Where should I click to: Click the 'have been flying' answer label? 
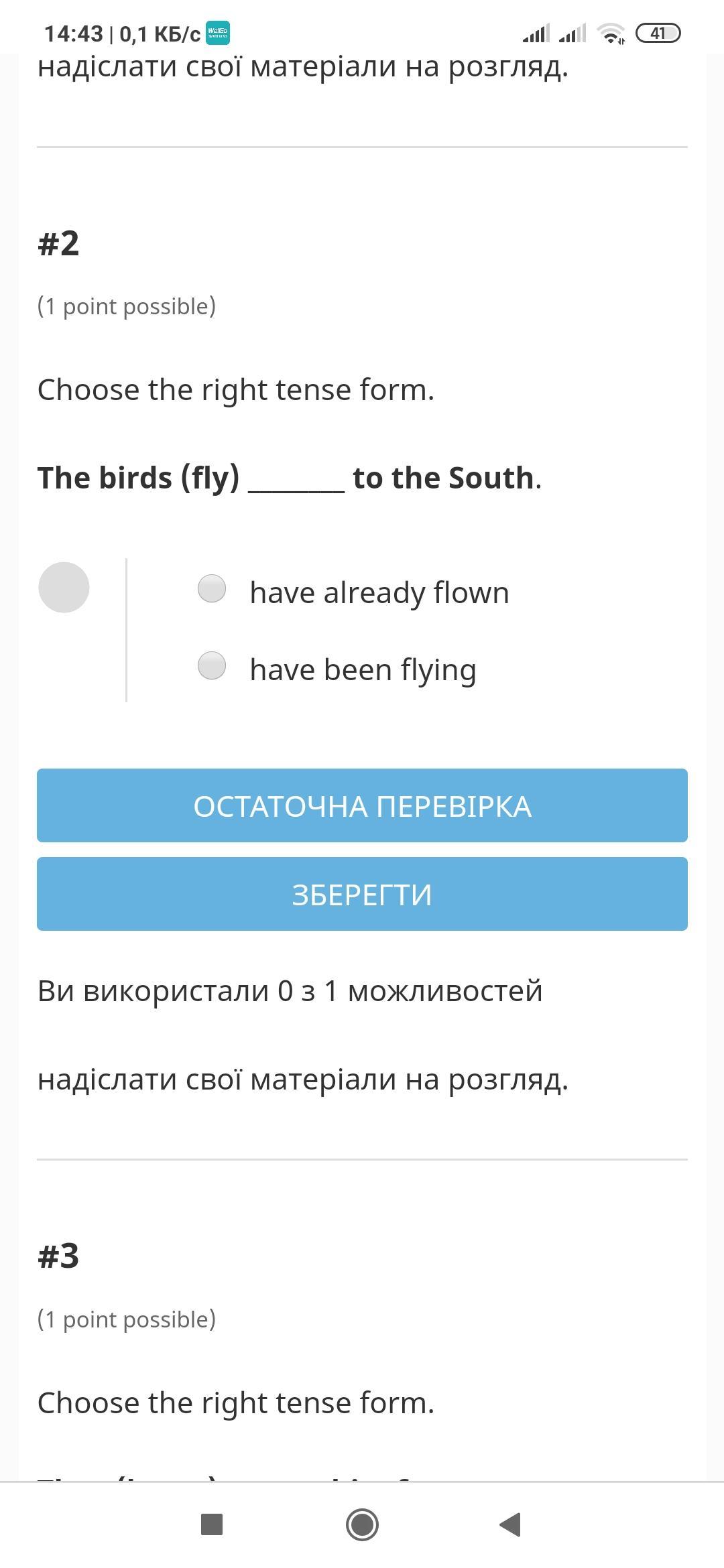[x=363, y=669]
